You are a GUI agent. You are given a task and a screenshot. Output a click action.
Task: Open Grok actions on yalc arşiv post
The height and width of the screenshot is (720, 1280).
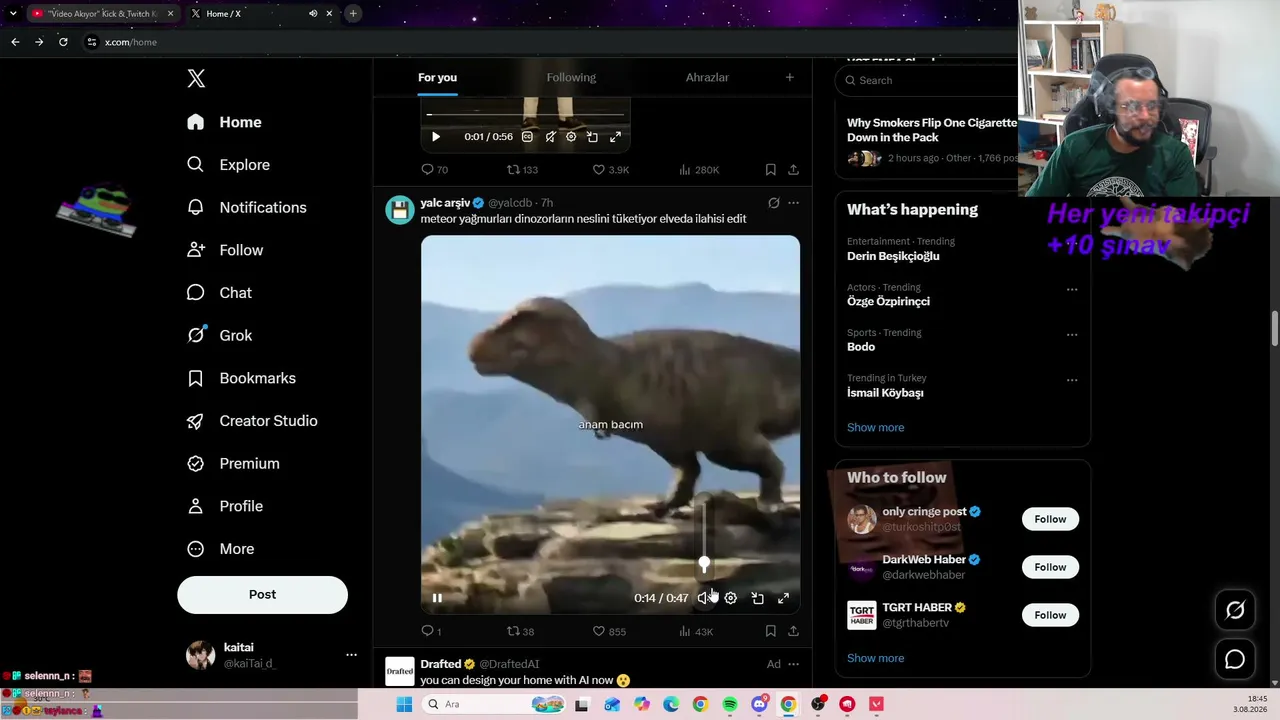773,203
